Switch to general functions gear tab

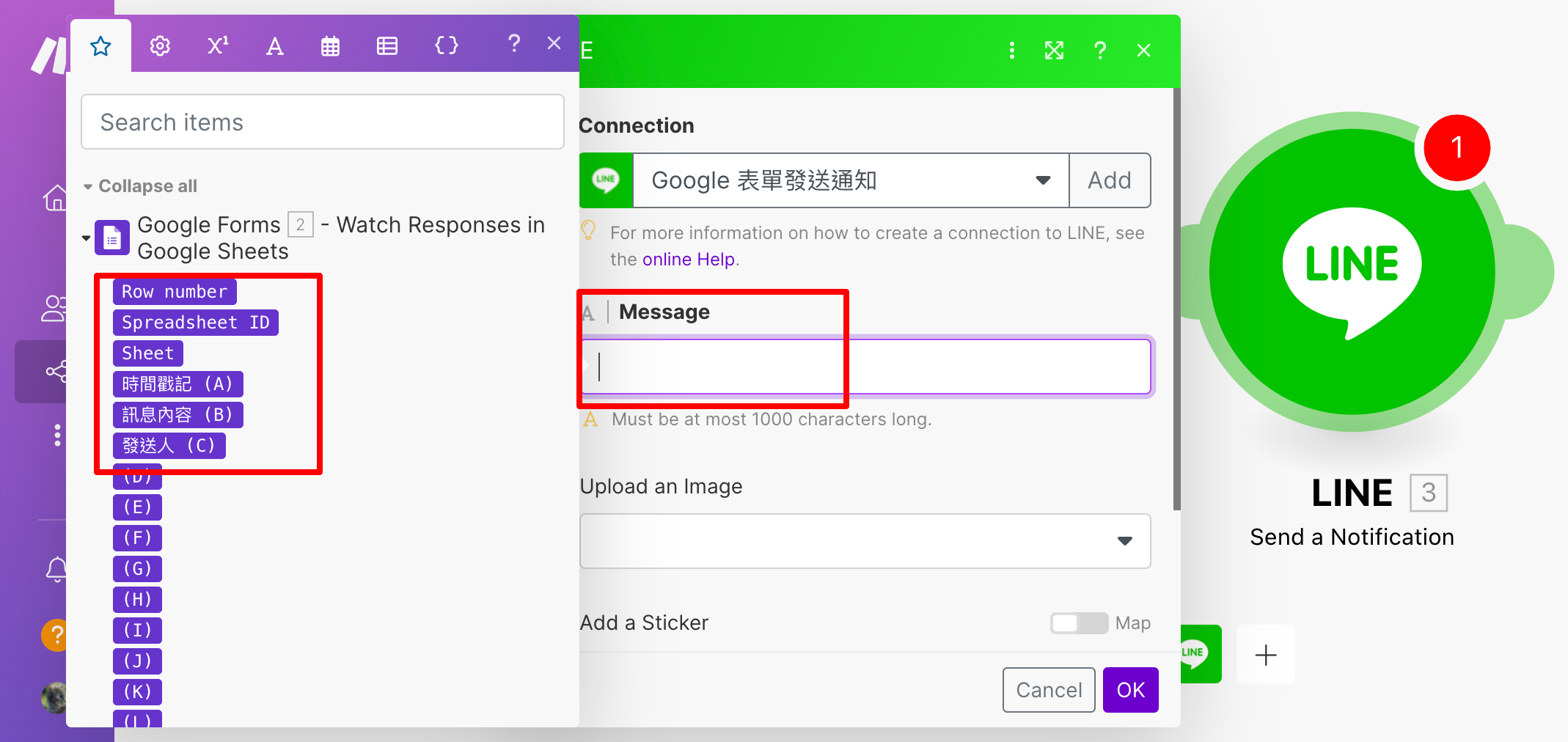click(160, 46)
